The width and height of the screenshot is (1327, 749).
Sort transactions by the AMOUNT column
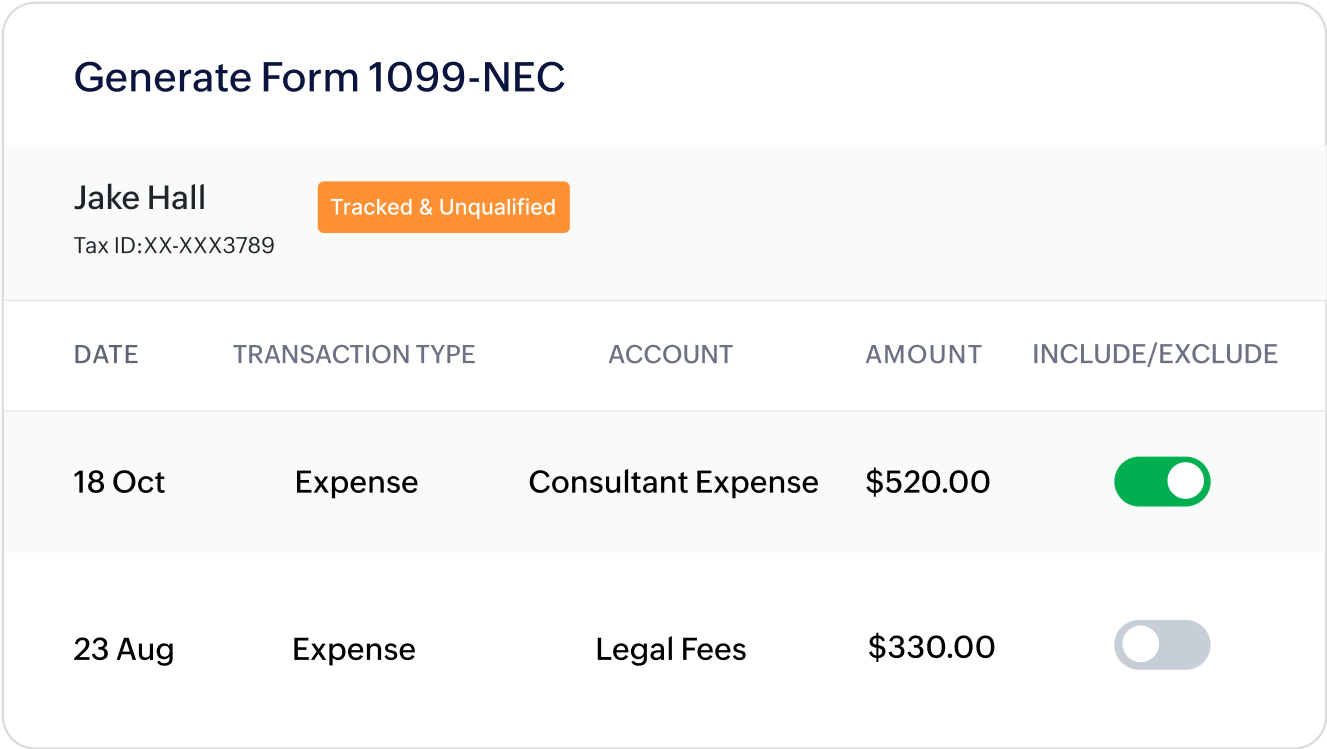tap(923, 354)
